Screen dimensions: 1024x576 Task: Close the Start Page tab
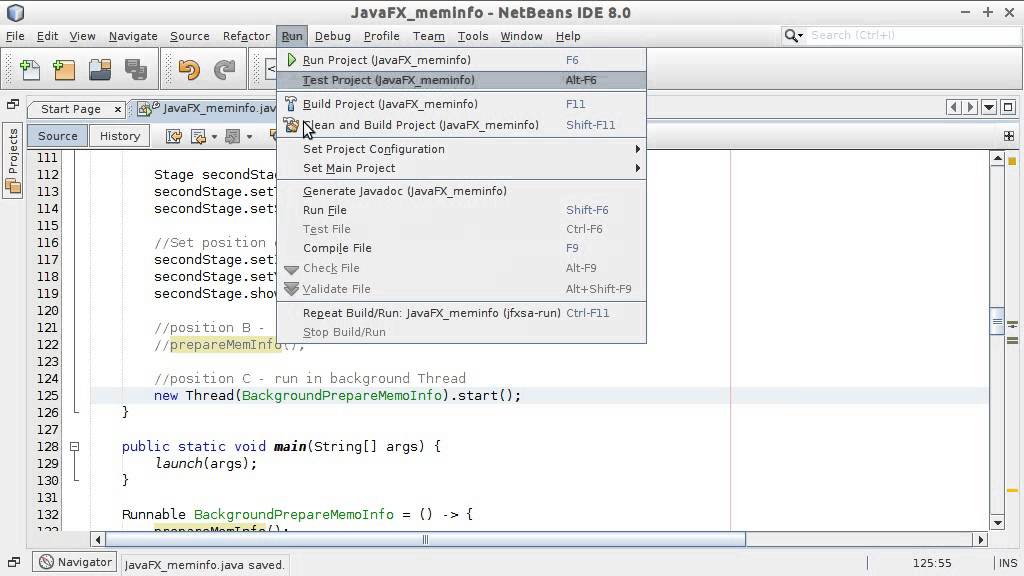coord(118,109)
